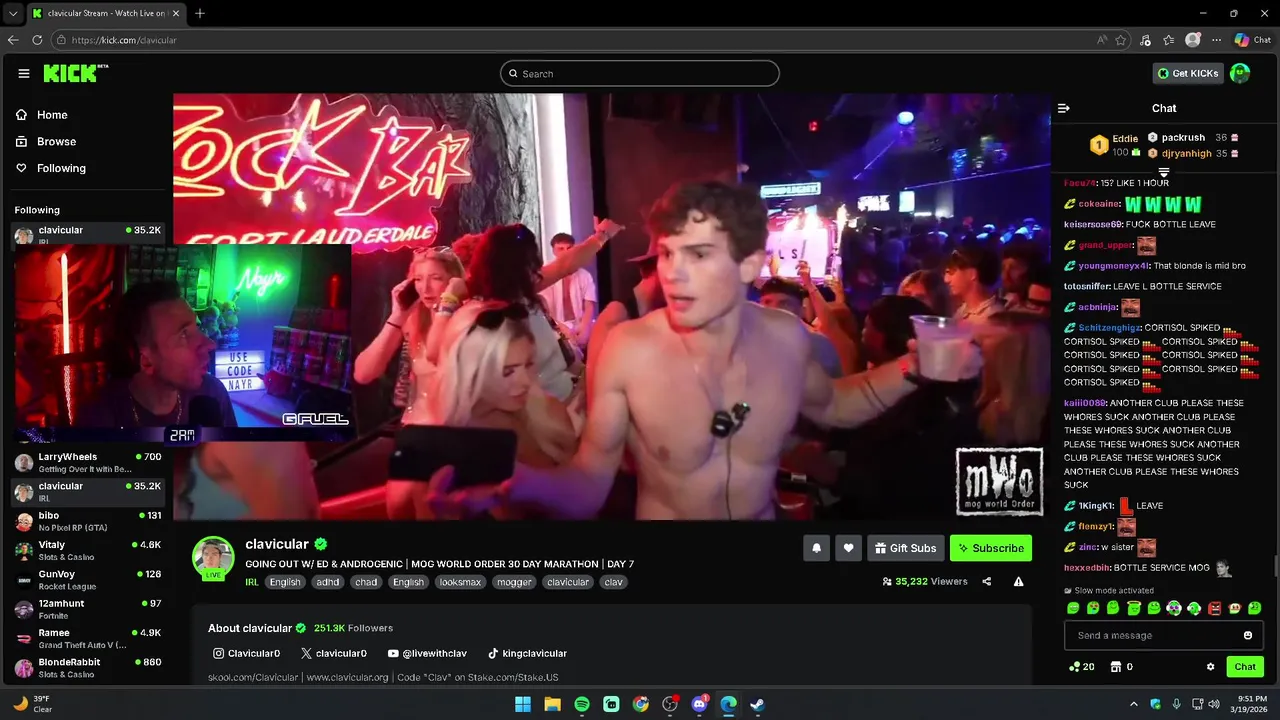Open BlondeRabbit channel from following list
The height and width of the screenshot is (720, 1280).
[88, 668]
